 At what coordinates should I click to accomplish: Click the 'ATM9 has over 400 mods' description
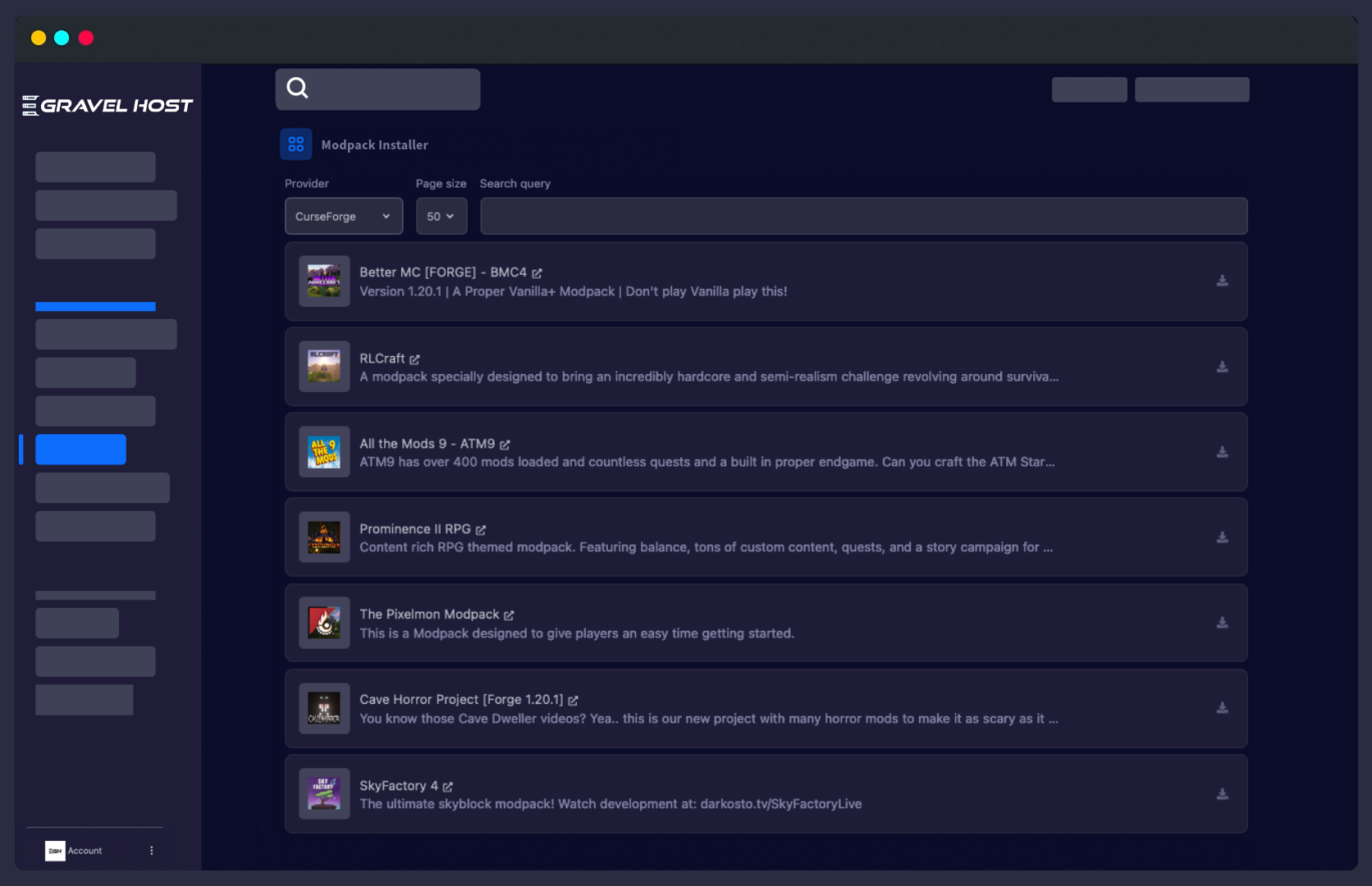[707, 462]
